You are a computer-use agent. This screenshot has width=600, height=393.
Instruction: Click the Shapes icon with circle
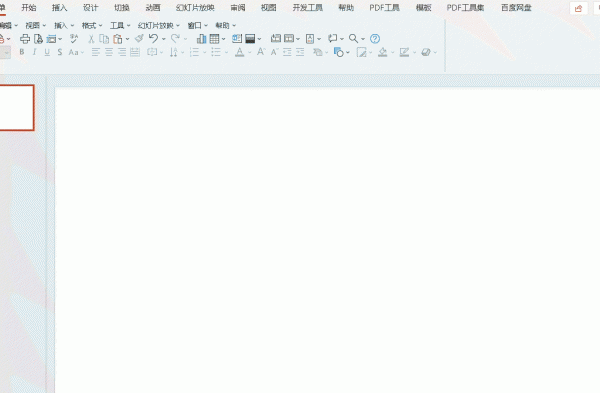[339, 52]
